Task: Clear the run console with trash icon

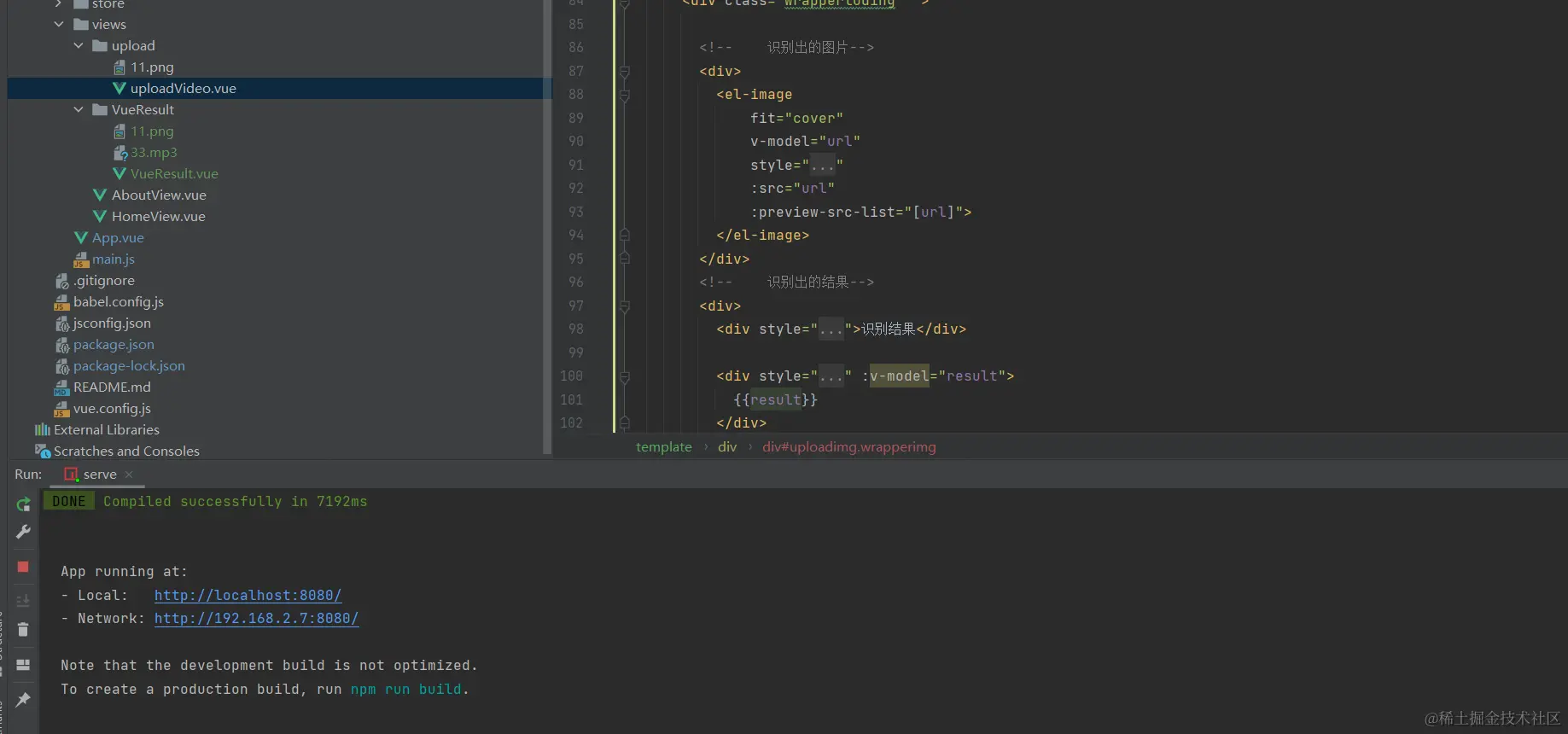Action: [23, 630]
